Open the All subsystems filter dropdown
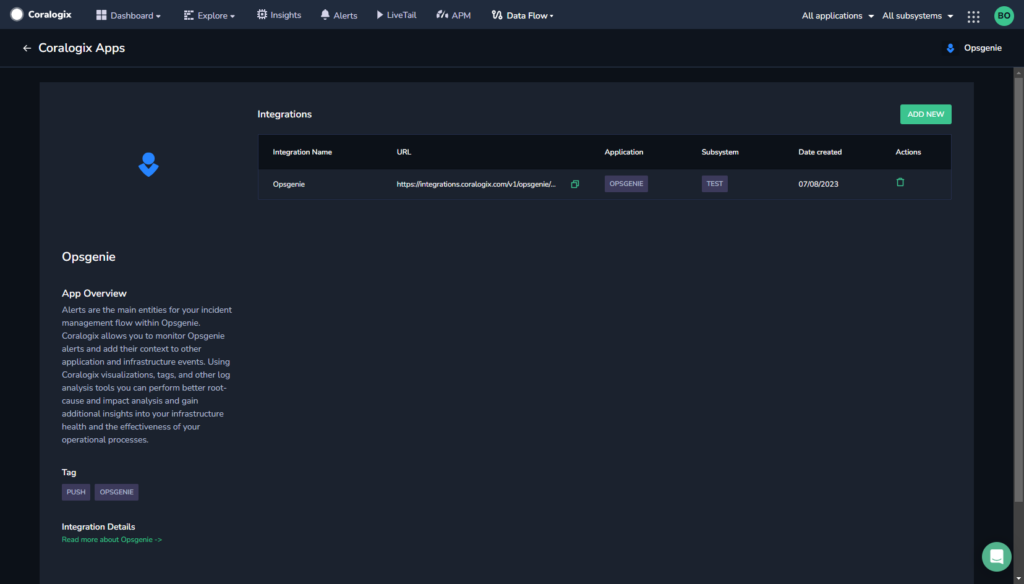 pyautogui.click(x=918, y=16)
